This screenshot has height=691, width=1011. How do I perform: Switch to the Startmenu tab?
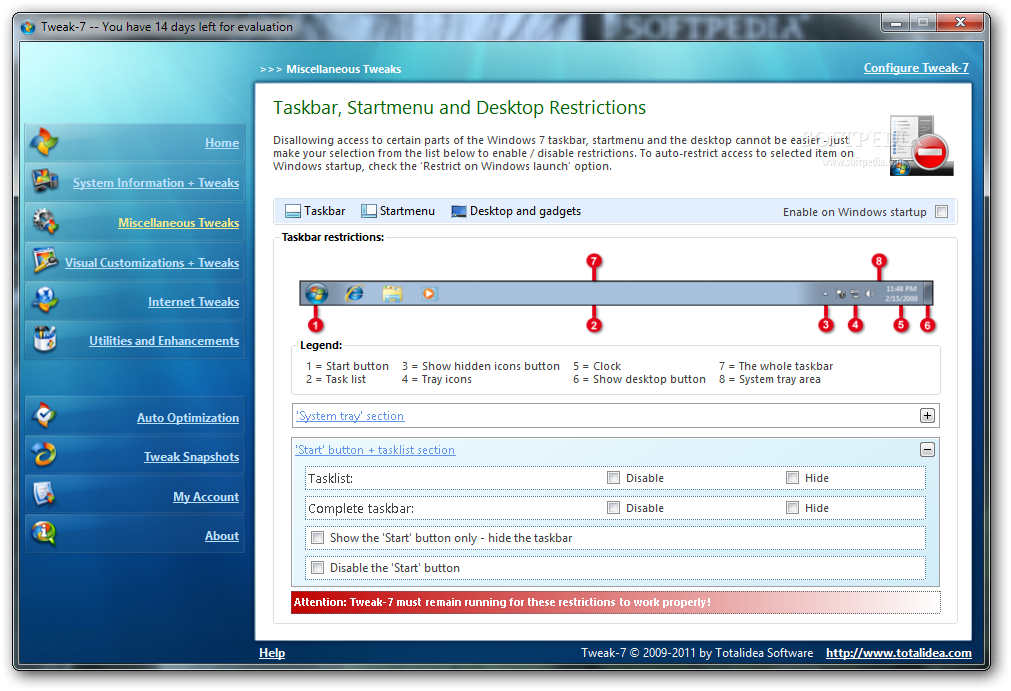click(x=398, y=211)
